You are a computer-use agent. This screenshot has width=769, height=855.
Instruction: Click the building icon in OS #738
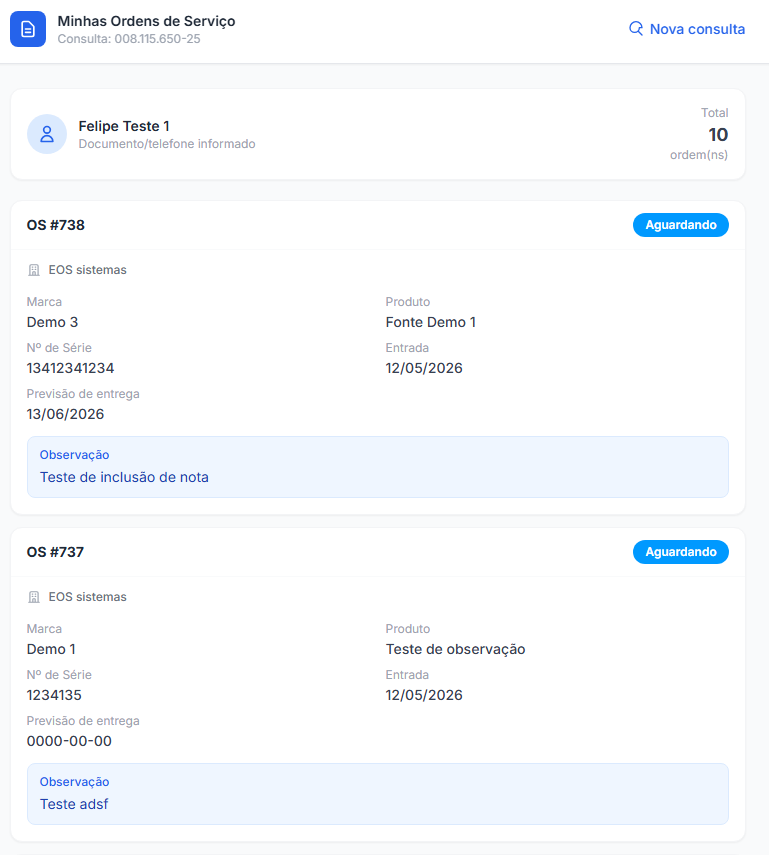pyautogui.click(x=34, y=270)
